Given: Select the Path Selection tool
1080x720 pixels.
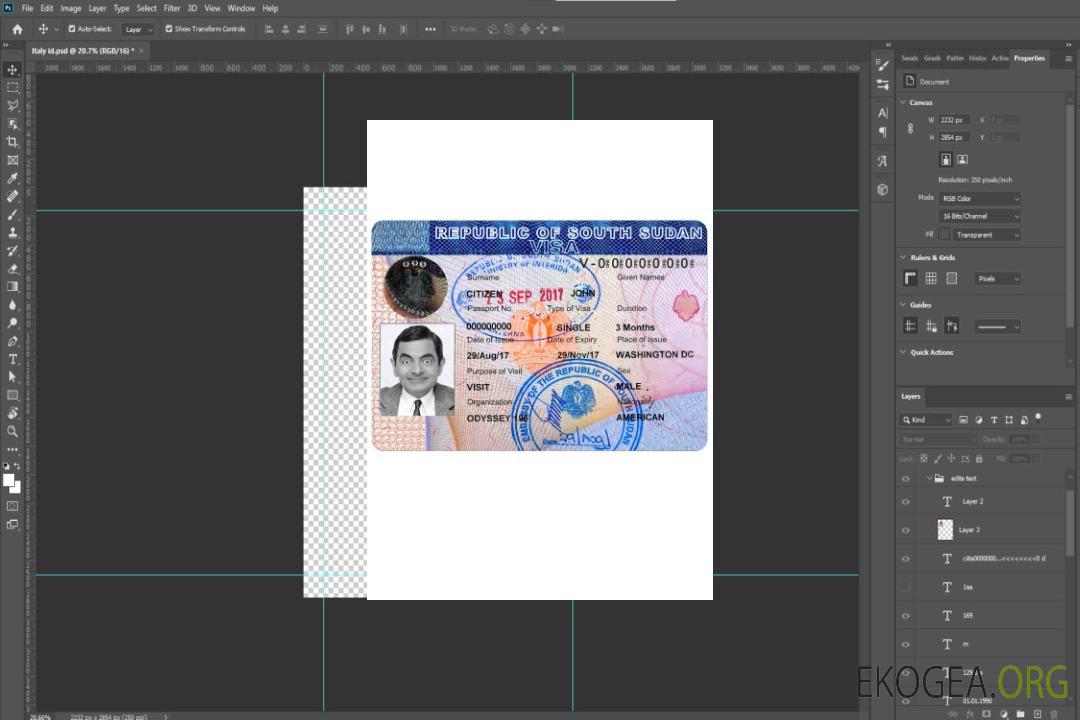Looking at the screenshot, I should coord(12,377).
